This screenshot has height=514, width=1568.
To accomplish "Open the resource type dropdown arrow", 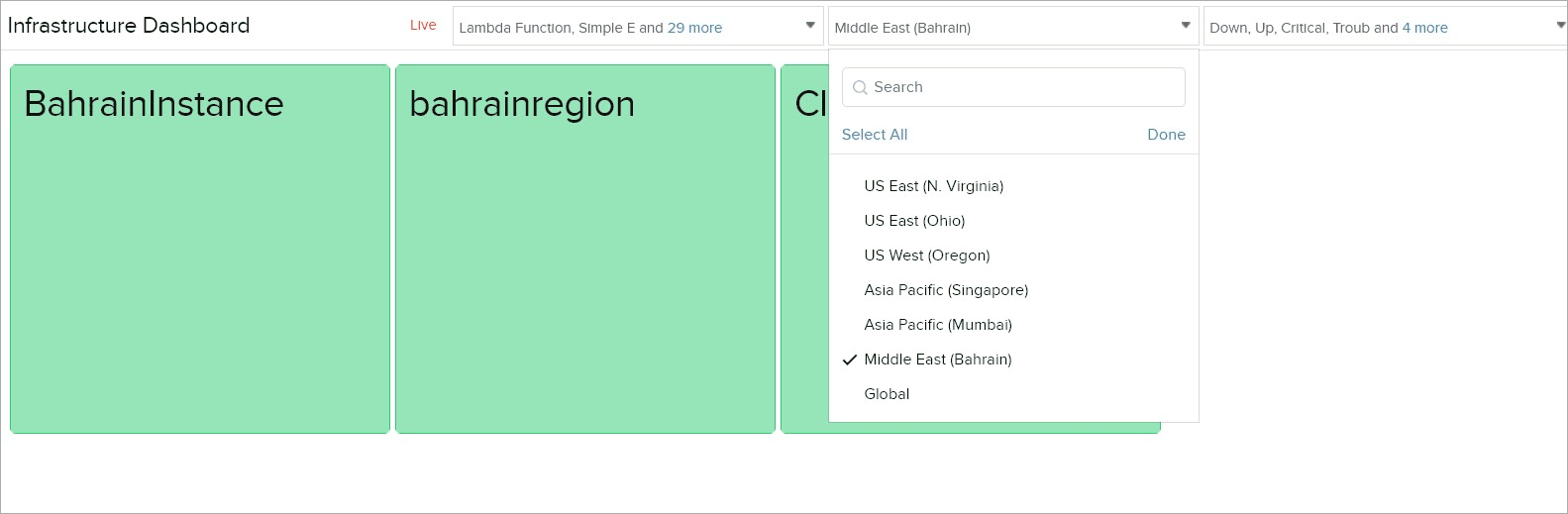I will click(810, 26).
